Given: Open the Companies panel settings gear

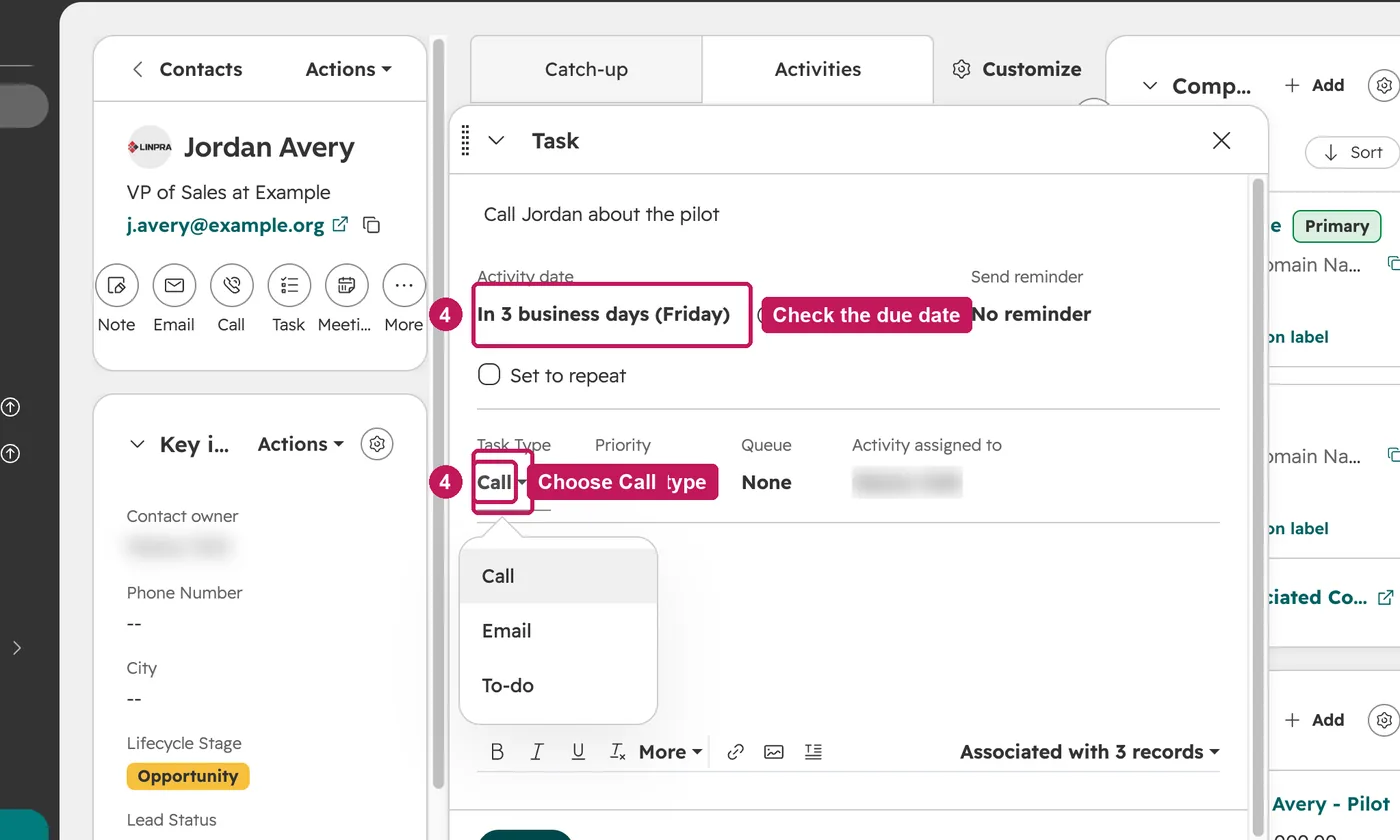Looking at the screenshot, I should point(1384,85).
